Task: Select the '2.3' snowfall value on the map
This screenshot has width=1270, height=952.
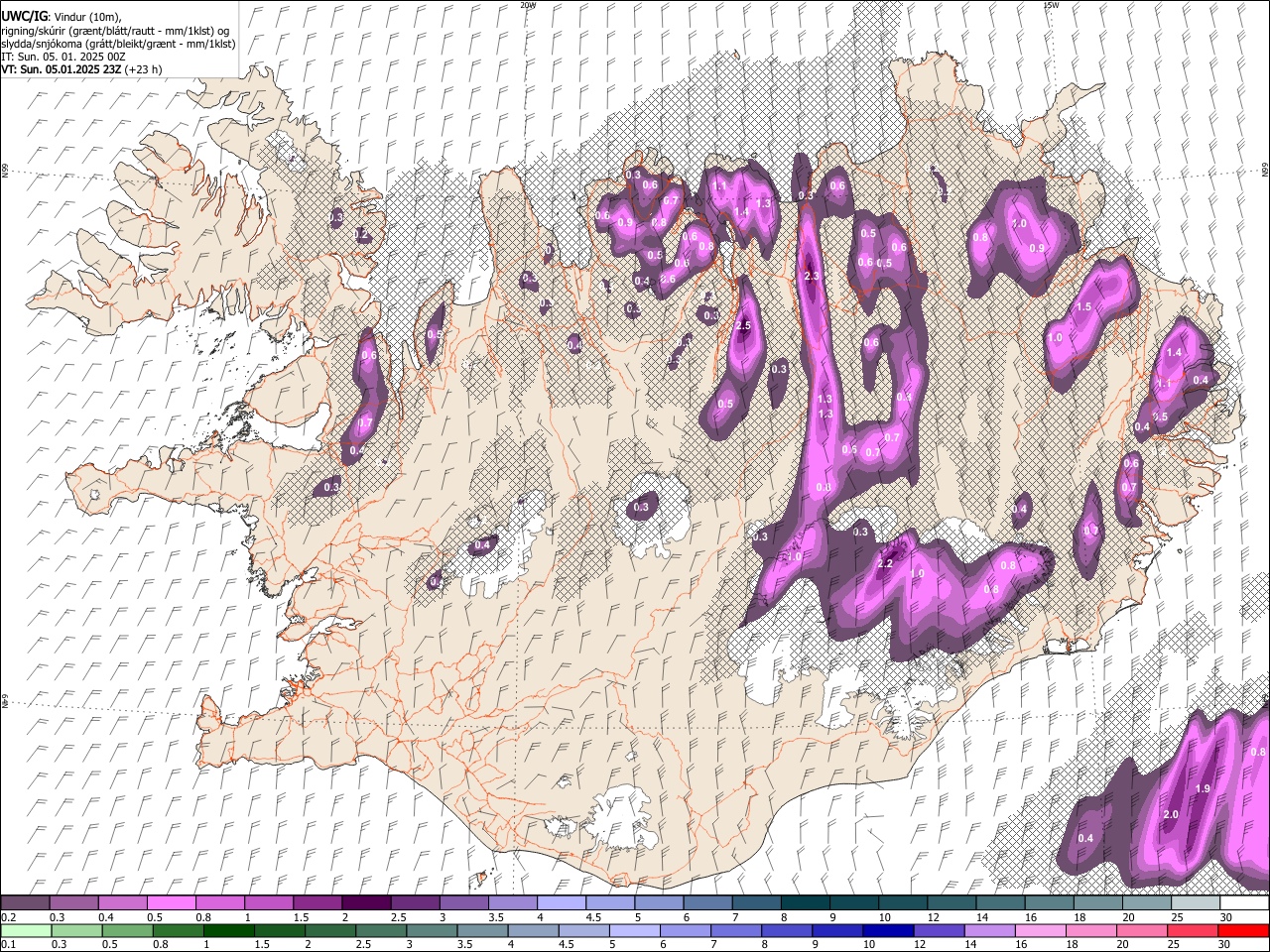Action: pyautogui.click(x=811, y=276)
